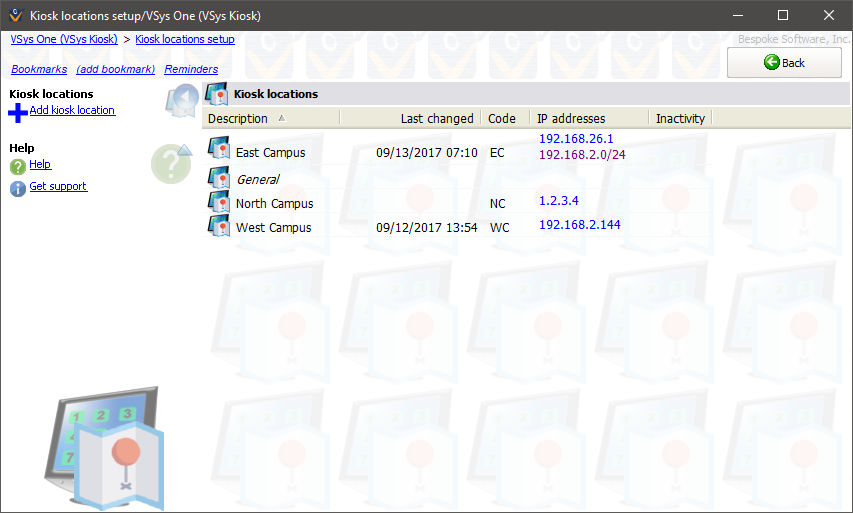Image resolution: width=853 pixels, height=513 pixels.
Task: Open the Reminders link
Action: pyautogui.click(x=191, y=70)
